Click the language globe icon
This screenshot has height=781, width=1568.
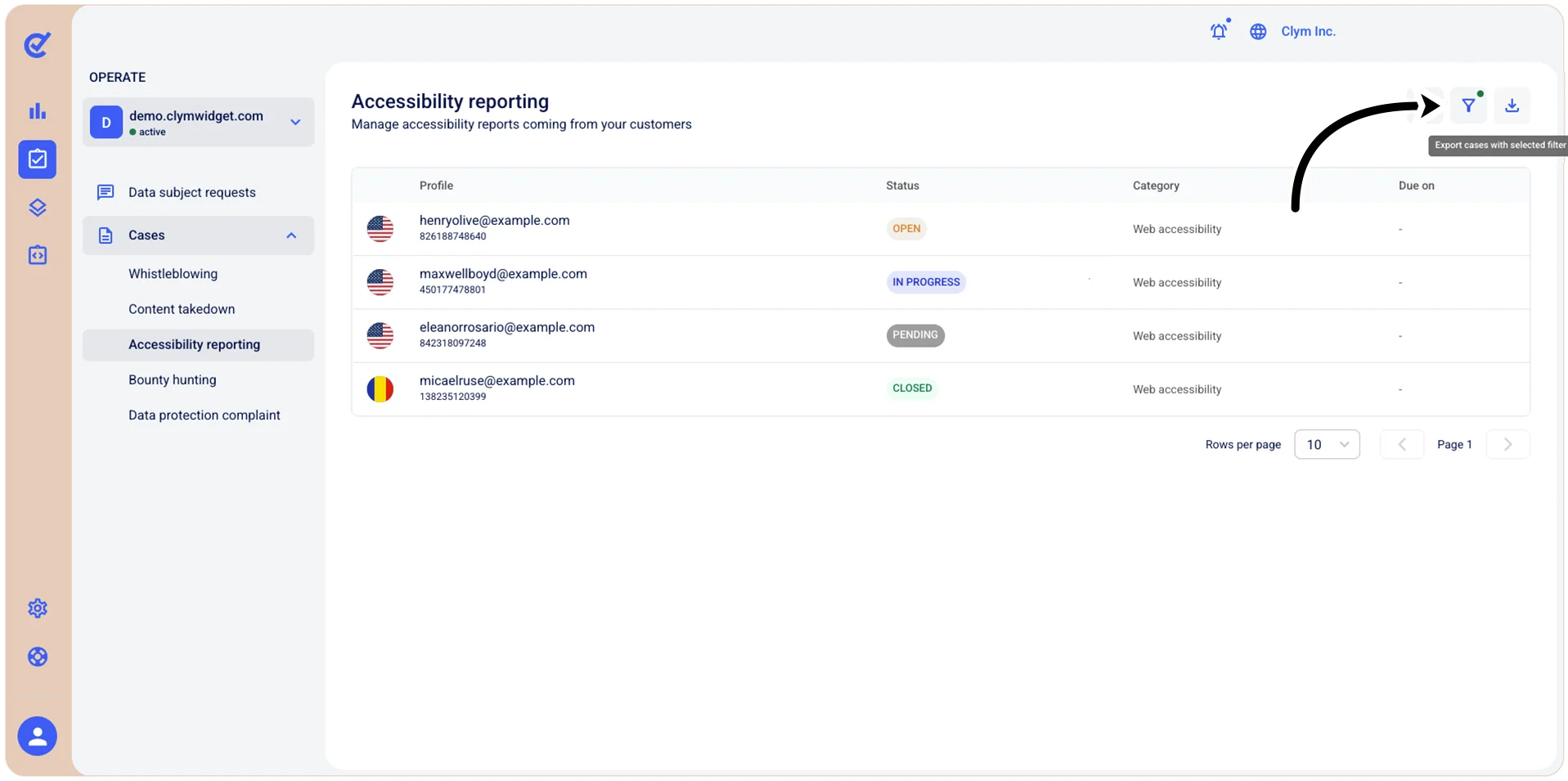pos(1258,31)
